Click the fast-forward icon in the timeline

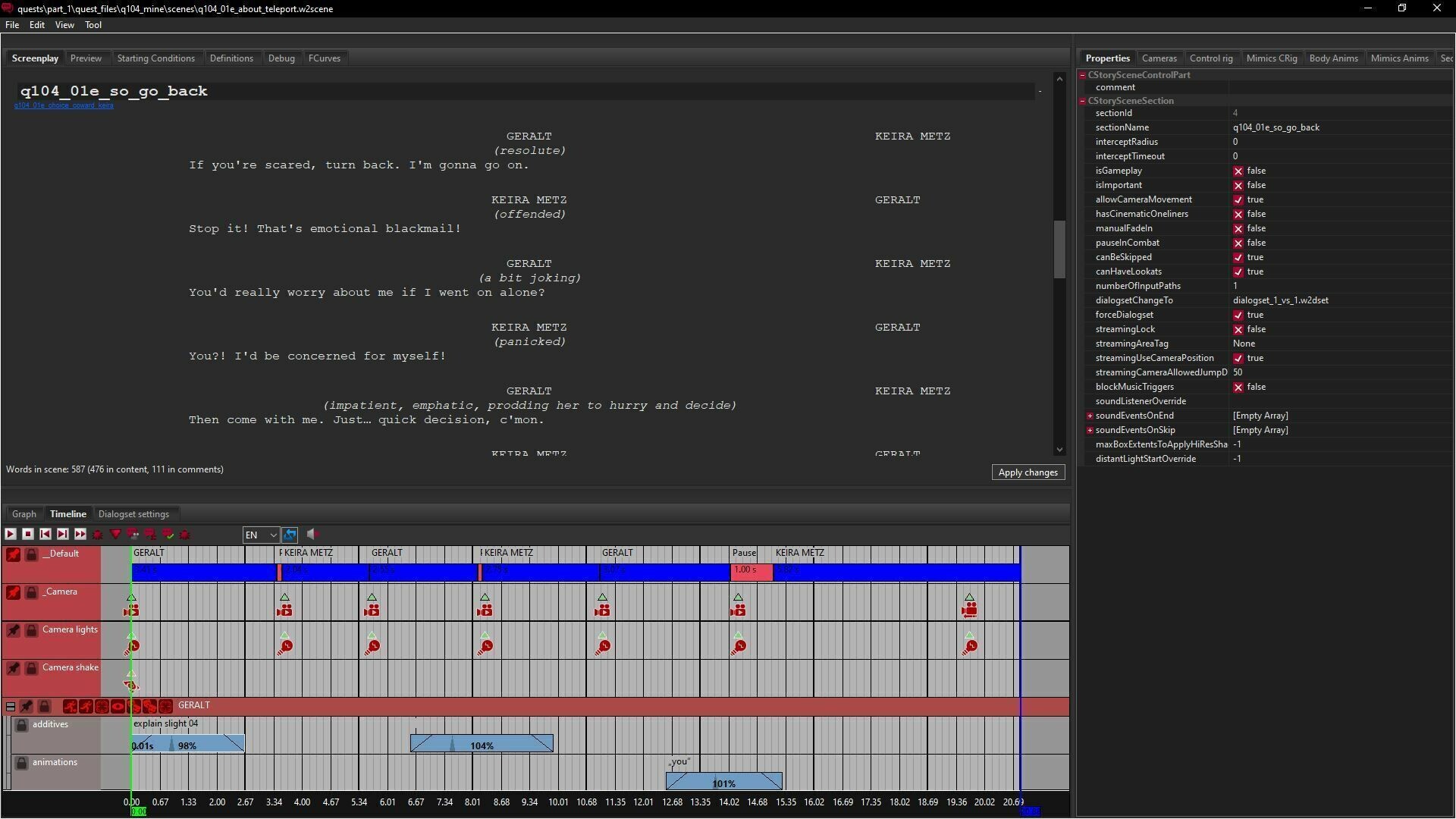tap(80, 535)
